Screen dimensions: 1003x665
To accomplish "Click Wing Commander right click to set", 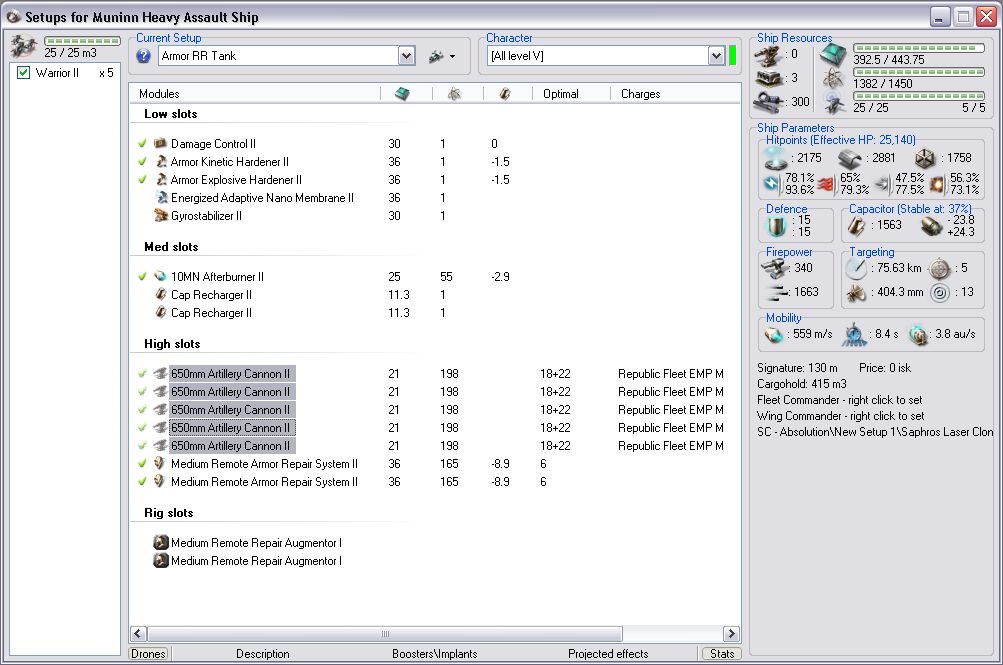I will click(x=841, y=416).
